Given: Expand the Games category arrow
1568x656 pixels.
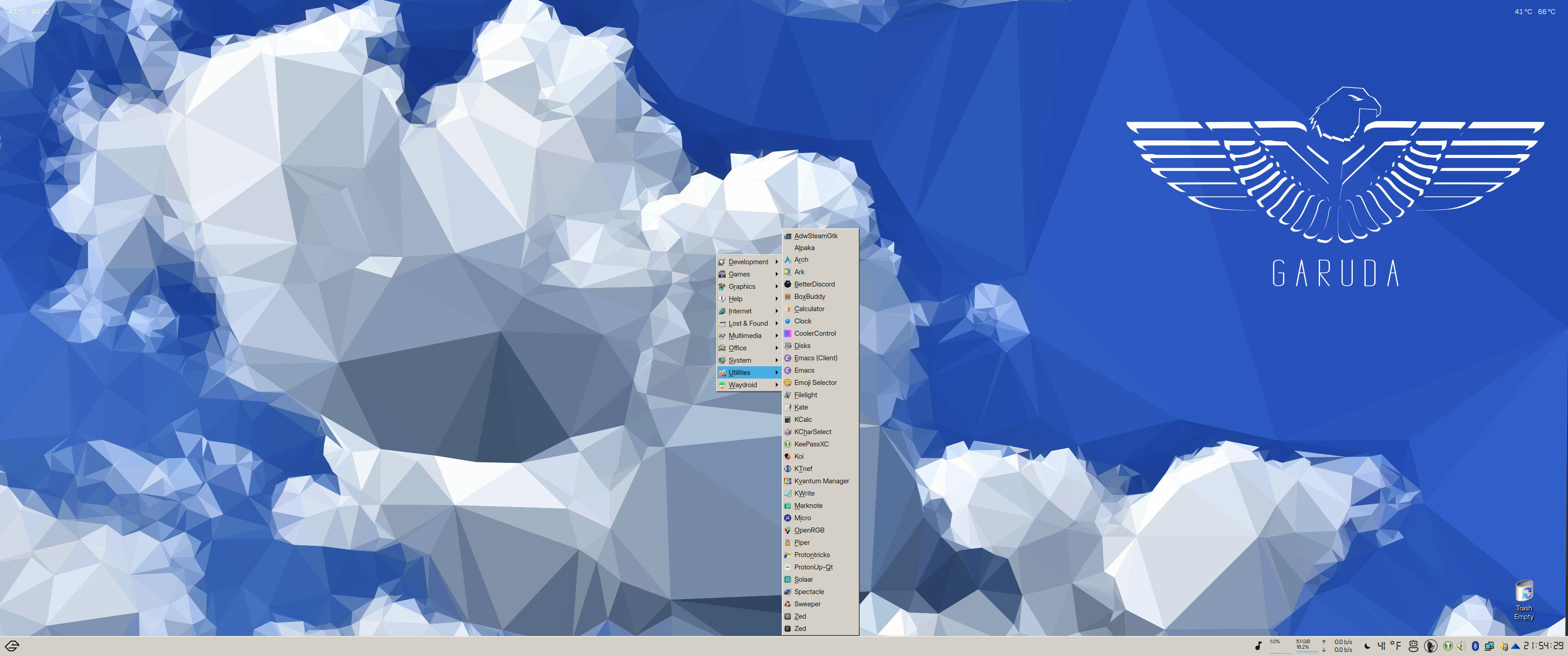Looking at the screenshot, I should 777,274.
